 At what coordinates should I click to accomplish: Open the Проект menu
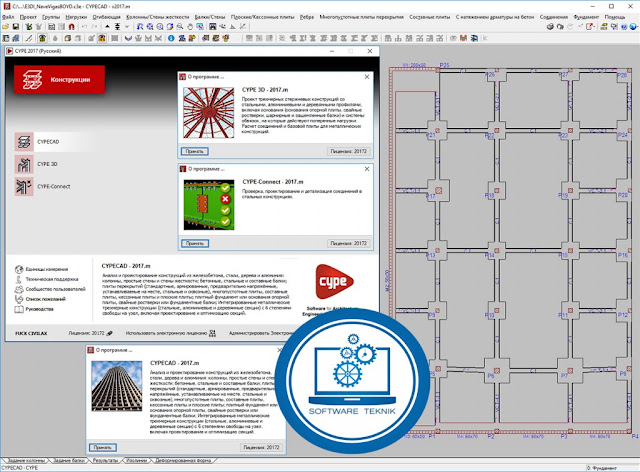28,17
